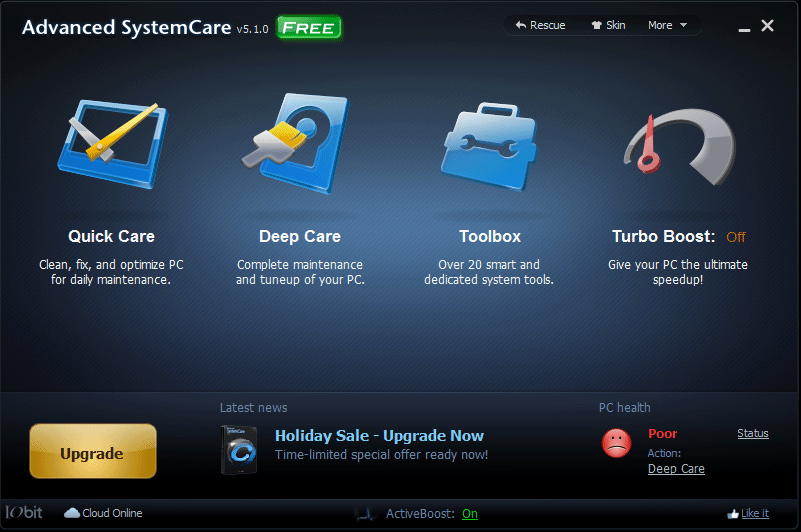Click the SystemCare product box thumbnail

[x=239, y=450]
